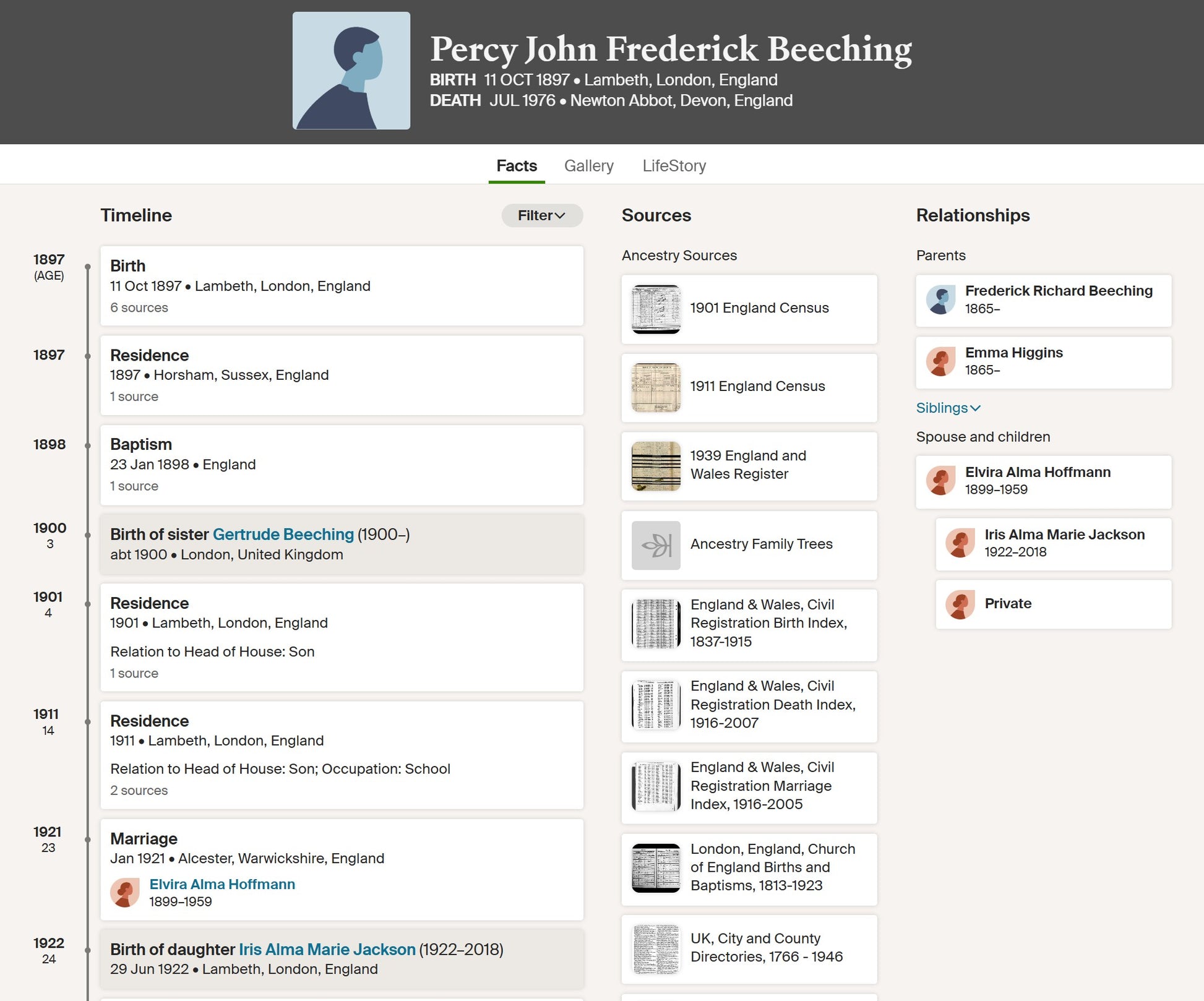Open the 1911 England Census record image
The width and height of the screenshot is (1204, 1001).
(x=656, y=388)
